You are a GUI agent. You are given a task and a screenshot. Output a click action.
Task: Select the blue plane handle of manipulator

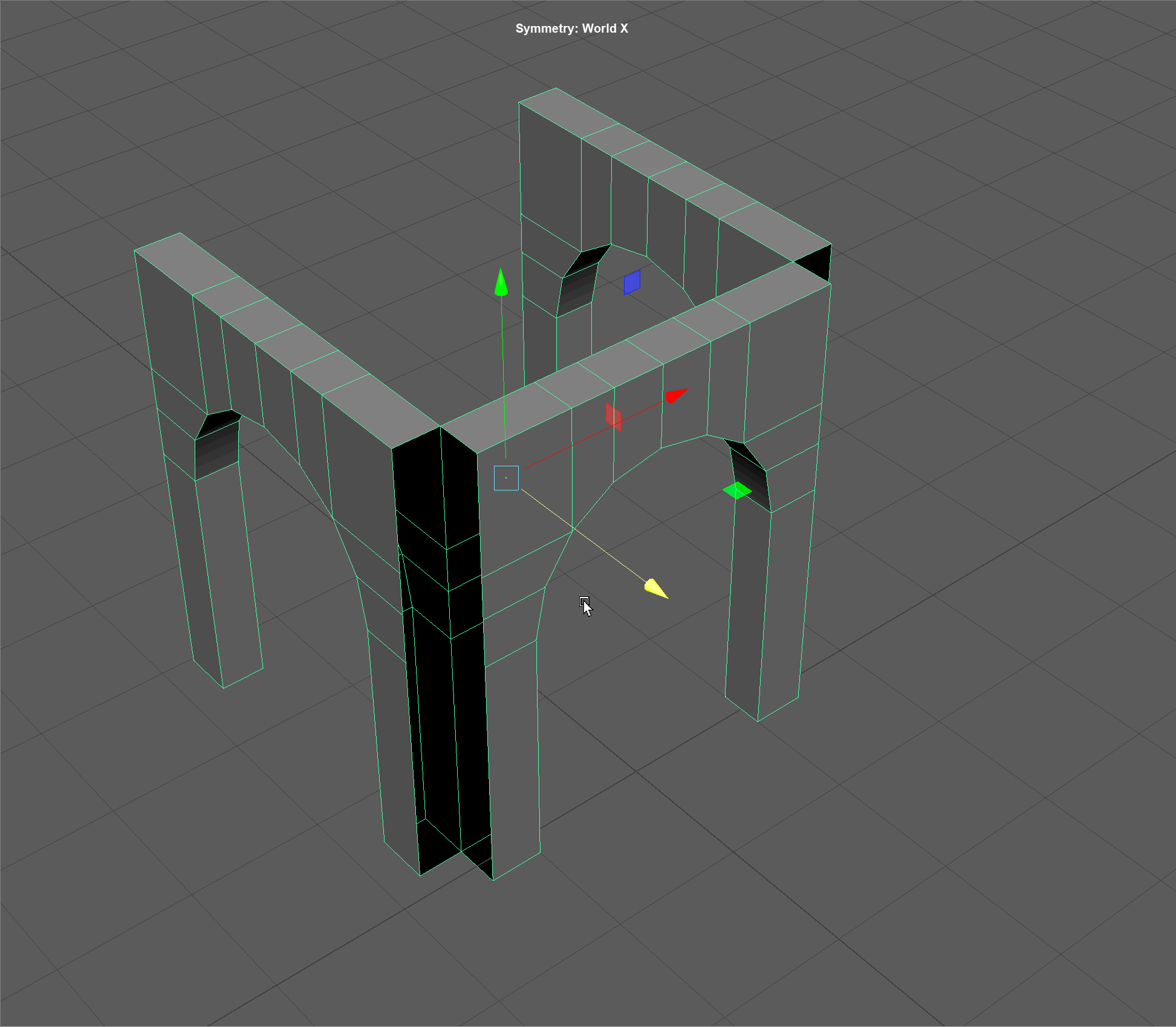[x=632, y=282]
